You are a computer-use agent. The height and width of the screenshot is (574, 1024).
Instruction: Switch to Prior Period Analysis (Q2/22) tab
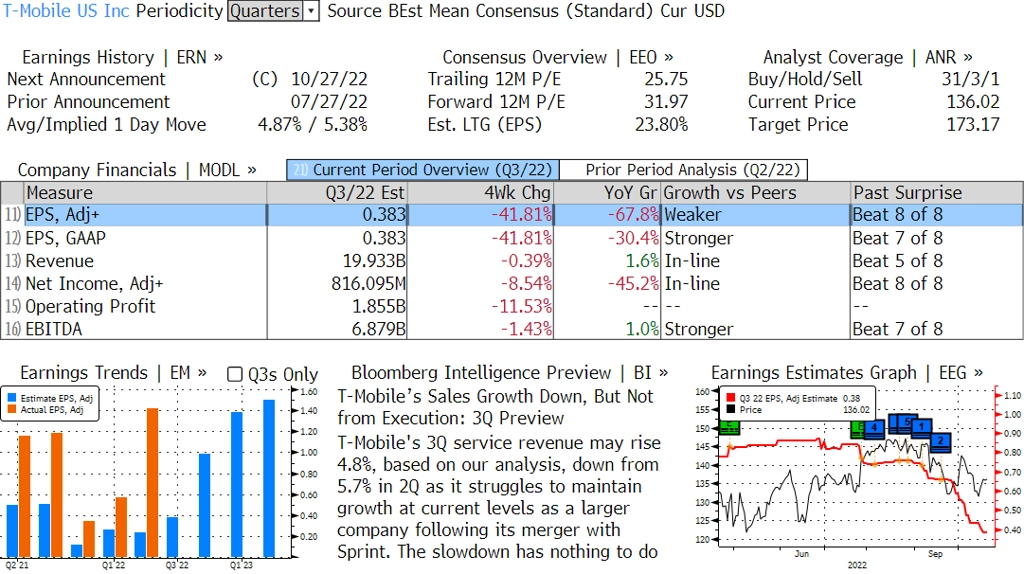pos(684,170)
